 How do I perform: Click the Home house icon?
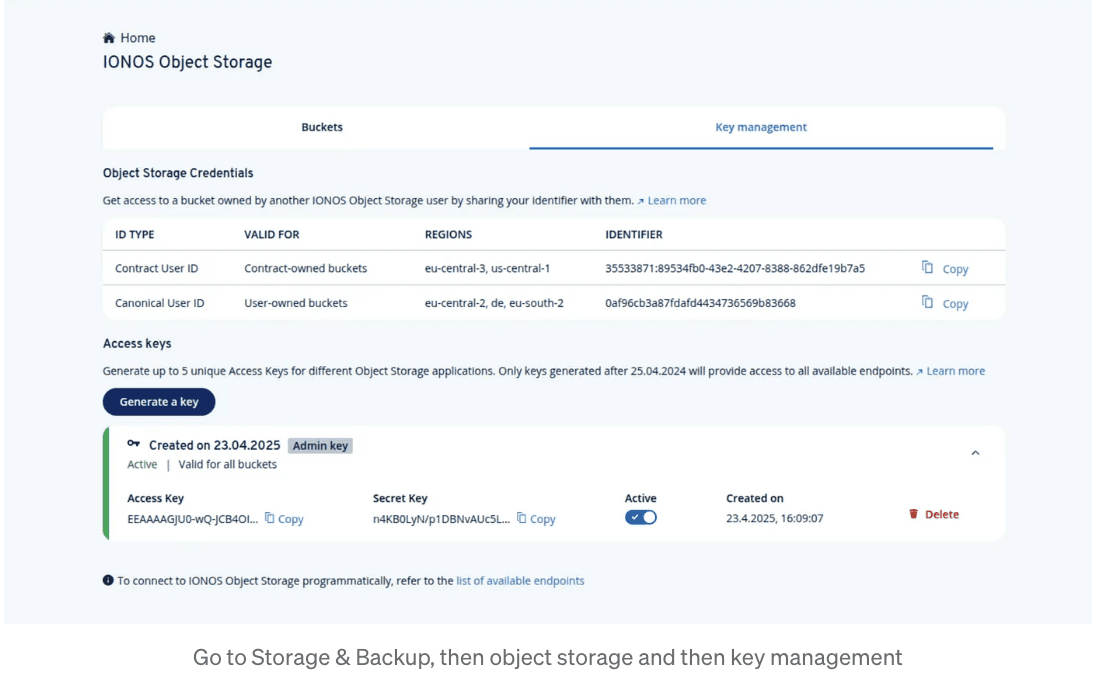108,38
